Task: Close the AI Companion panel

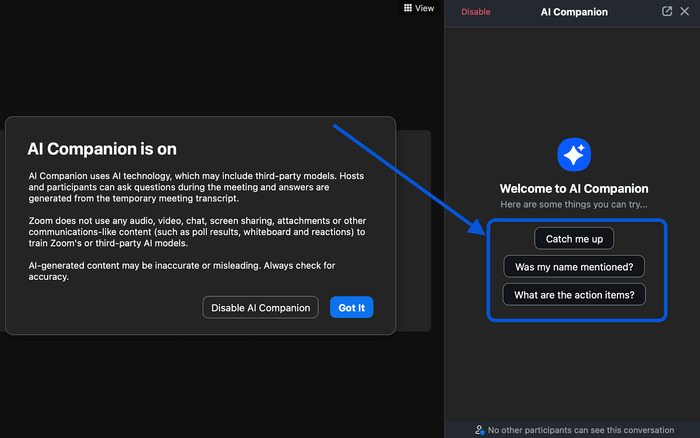Action: point(684,12)
